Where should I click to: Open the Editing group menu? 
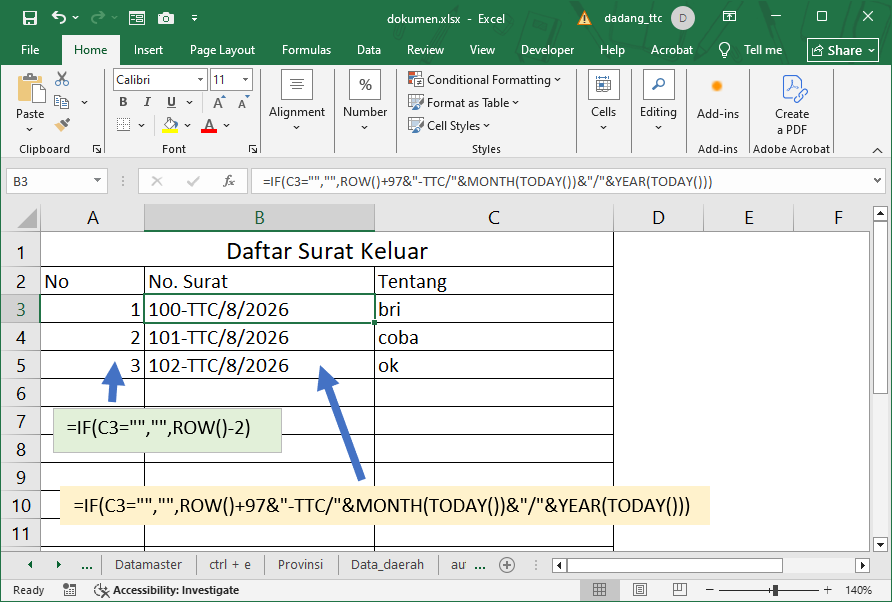(658, 101)
